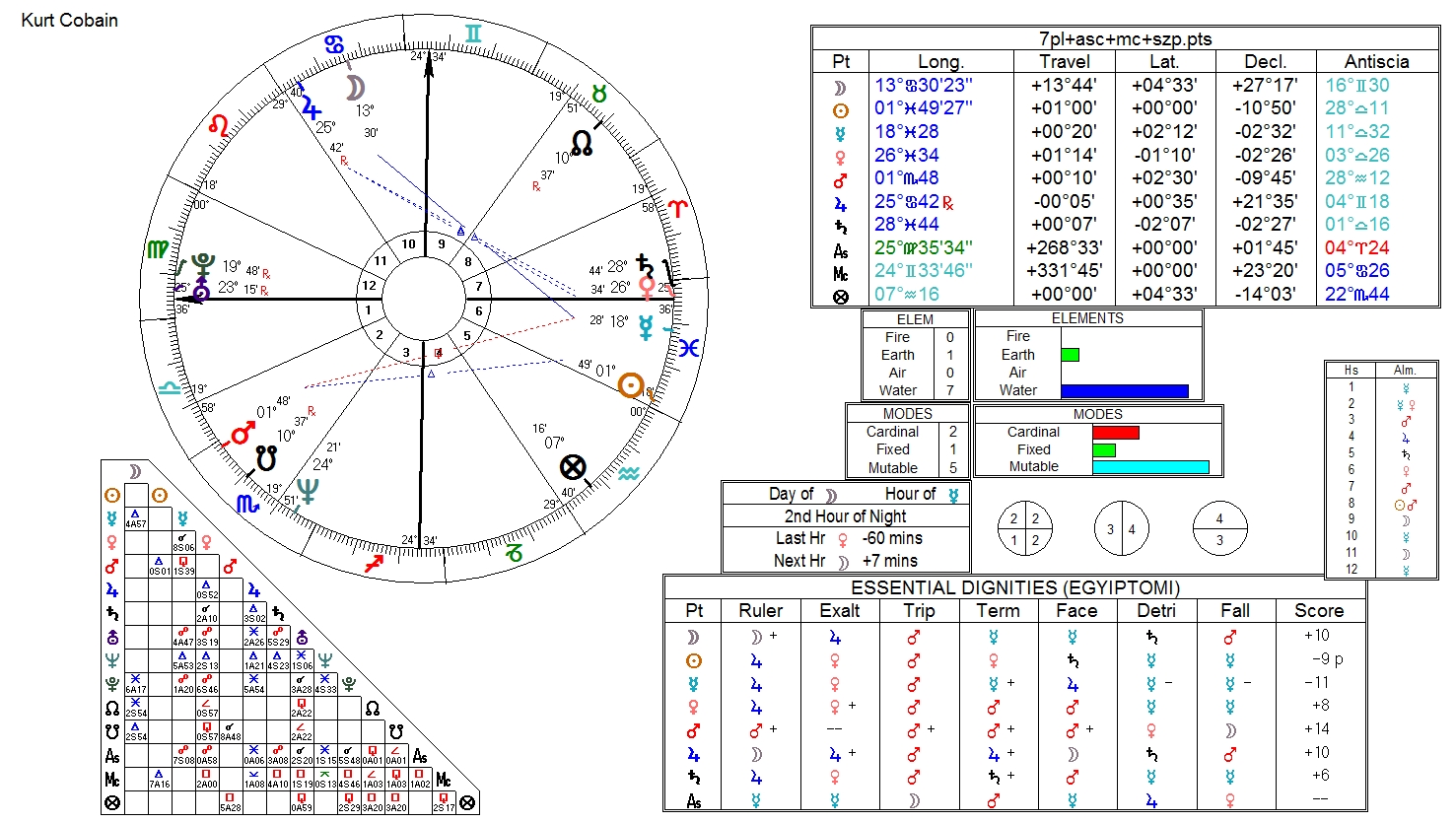The width and height of the screenshot is (1456, 823).
Task: Click the Sagittarius arrow glyph on the wheel rim
Action: 375,563
